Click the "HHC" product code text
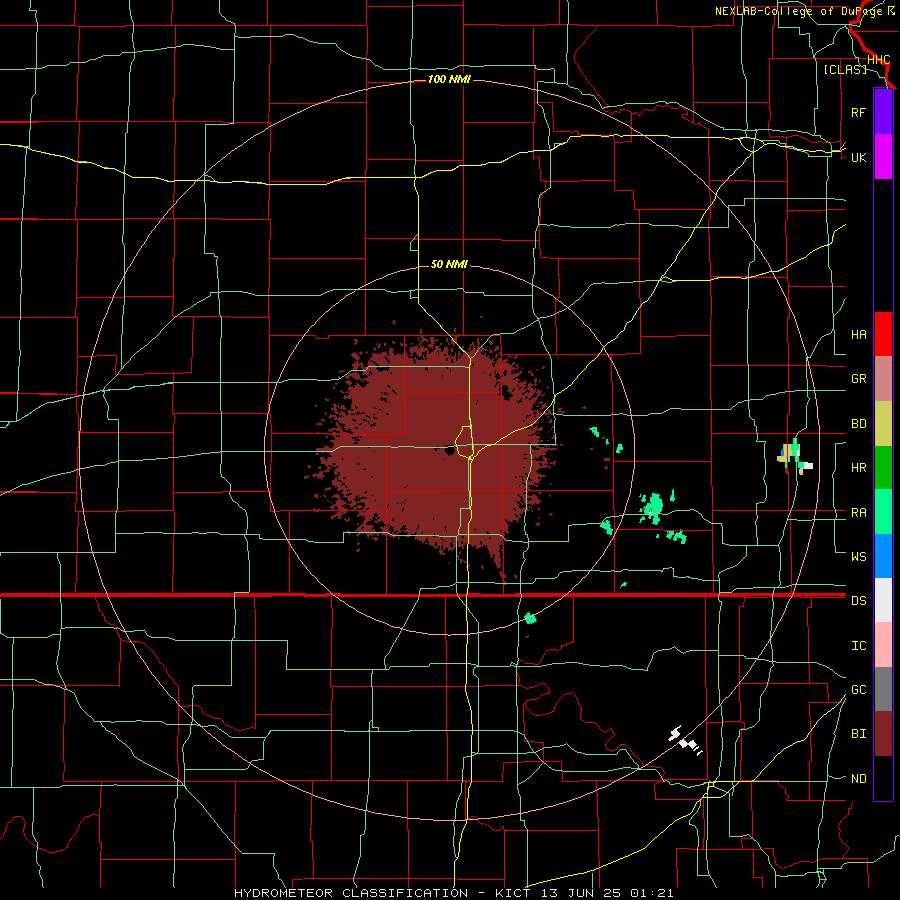 coord(878,60)
